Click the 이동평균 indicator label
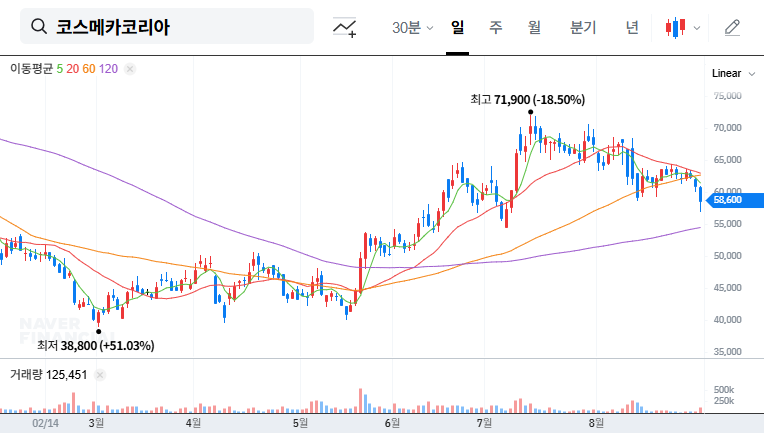 point(31,69)
